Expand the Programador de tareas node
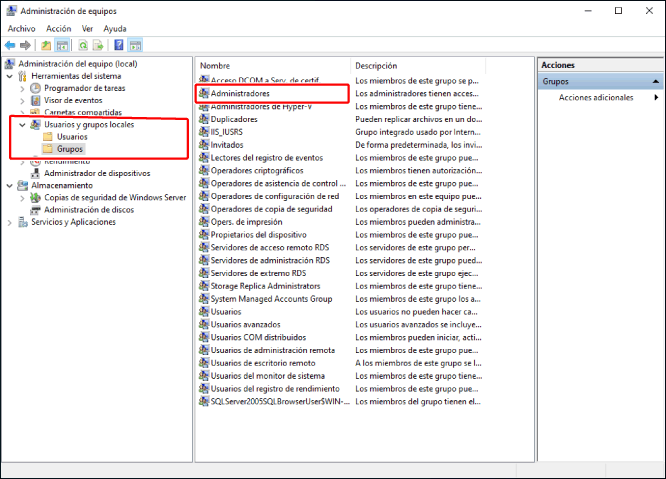This screenshot has width=666, height=479. point(22,88)
